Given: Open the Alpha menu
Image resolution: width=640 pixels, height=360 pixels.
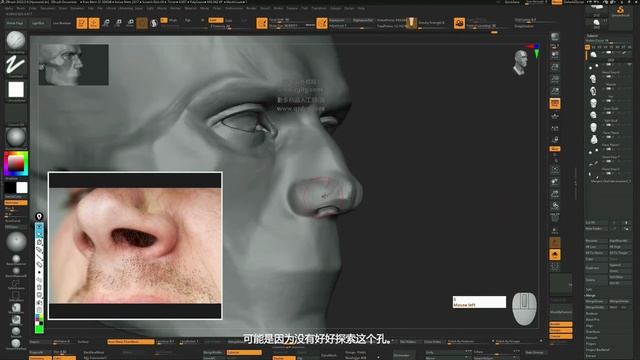Looking at the screenshot, I should (x=9, y=8).
